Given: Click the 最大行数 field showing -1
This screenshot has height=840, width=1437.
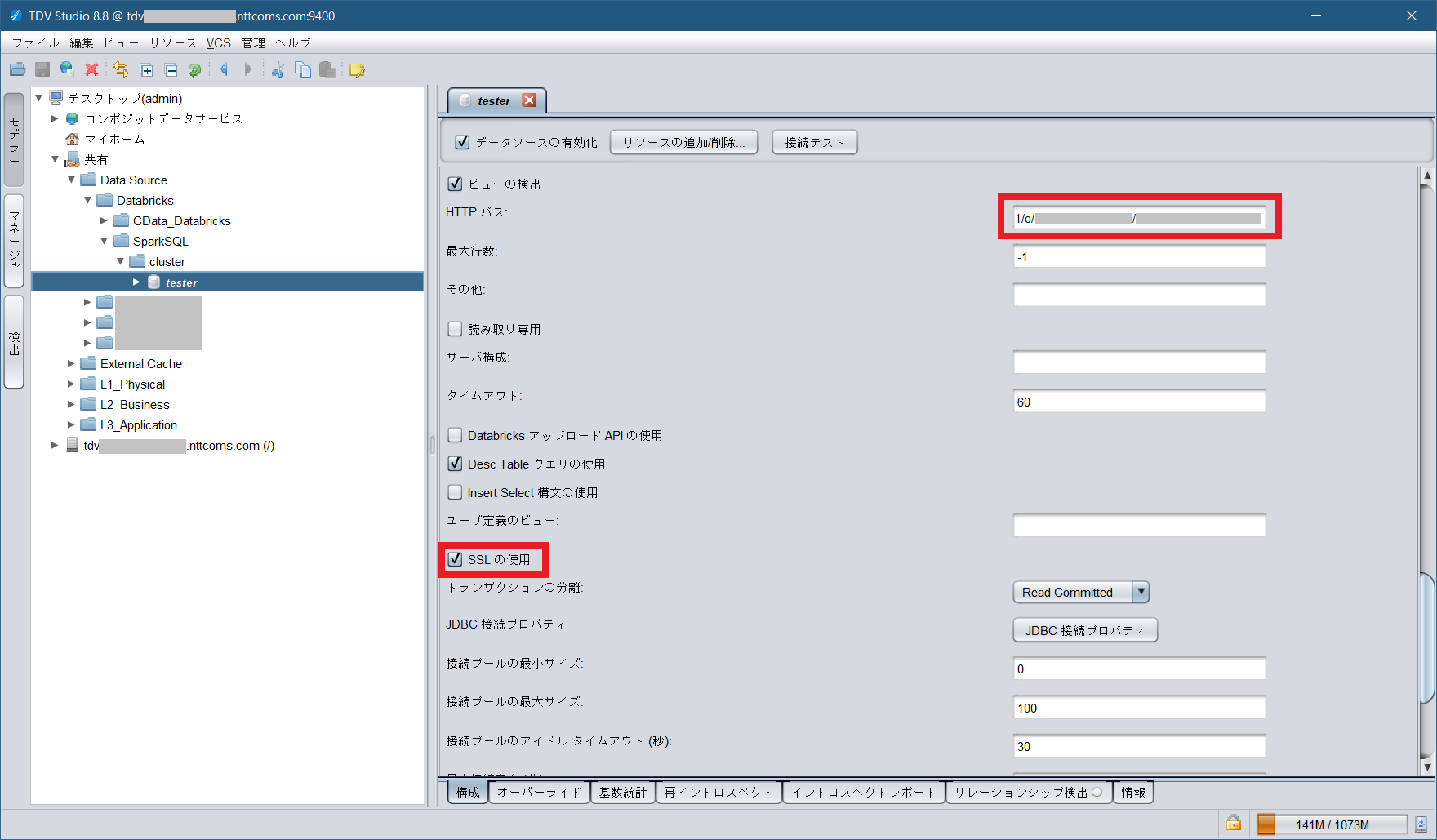Looking at the screenshot, I should pos(1139,256).
